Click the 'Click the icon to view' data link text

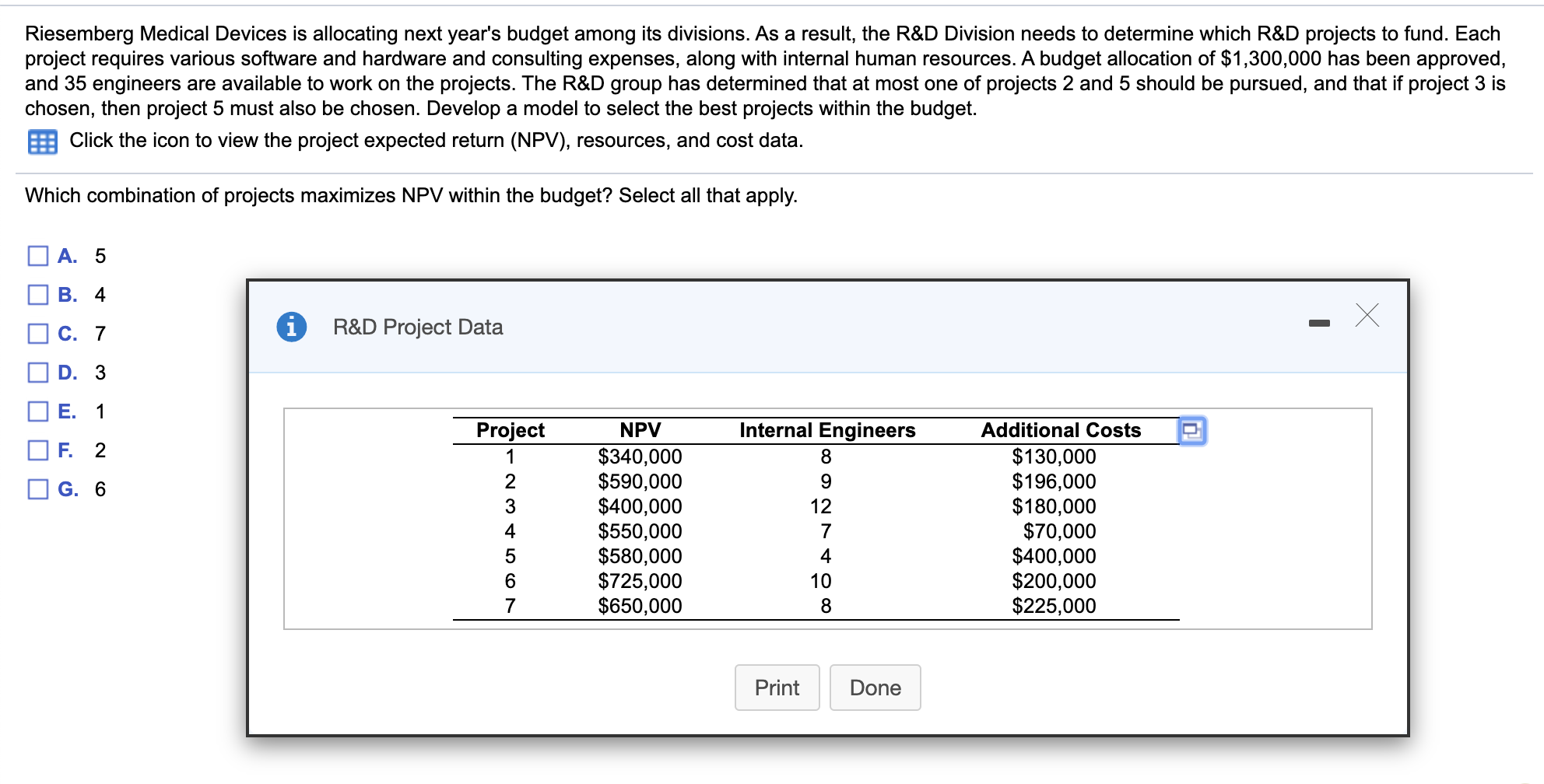click(437, 141)
